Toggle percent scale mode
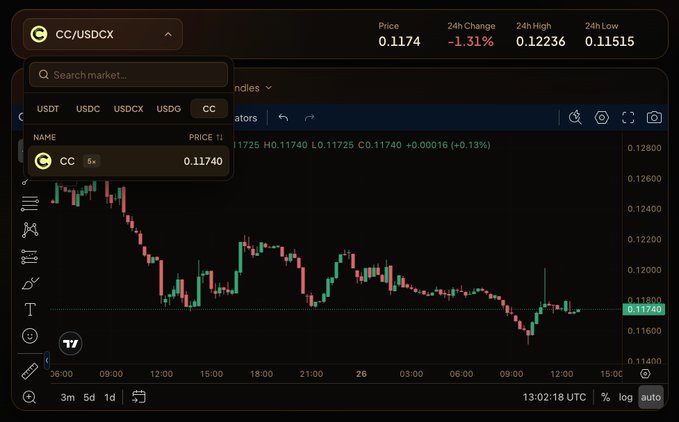The height and width of the screenshot is (422, 679). tap(605, 397)
